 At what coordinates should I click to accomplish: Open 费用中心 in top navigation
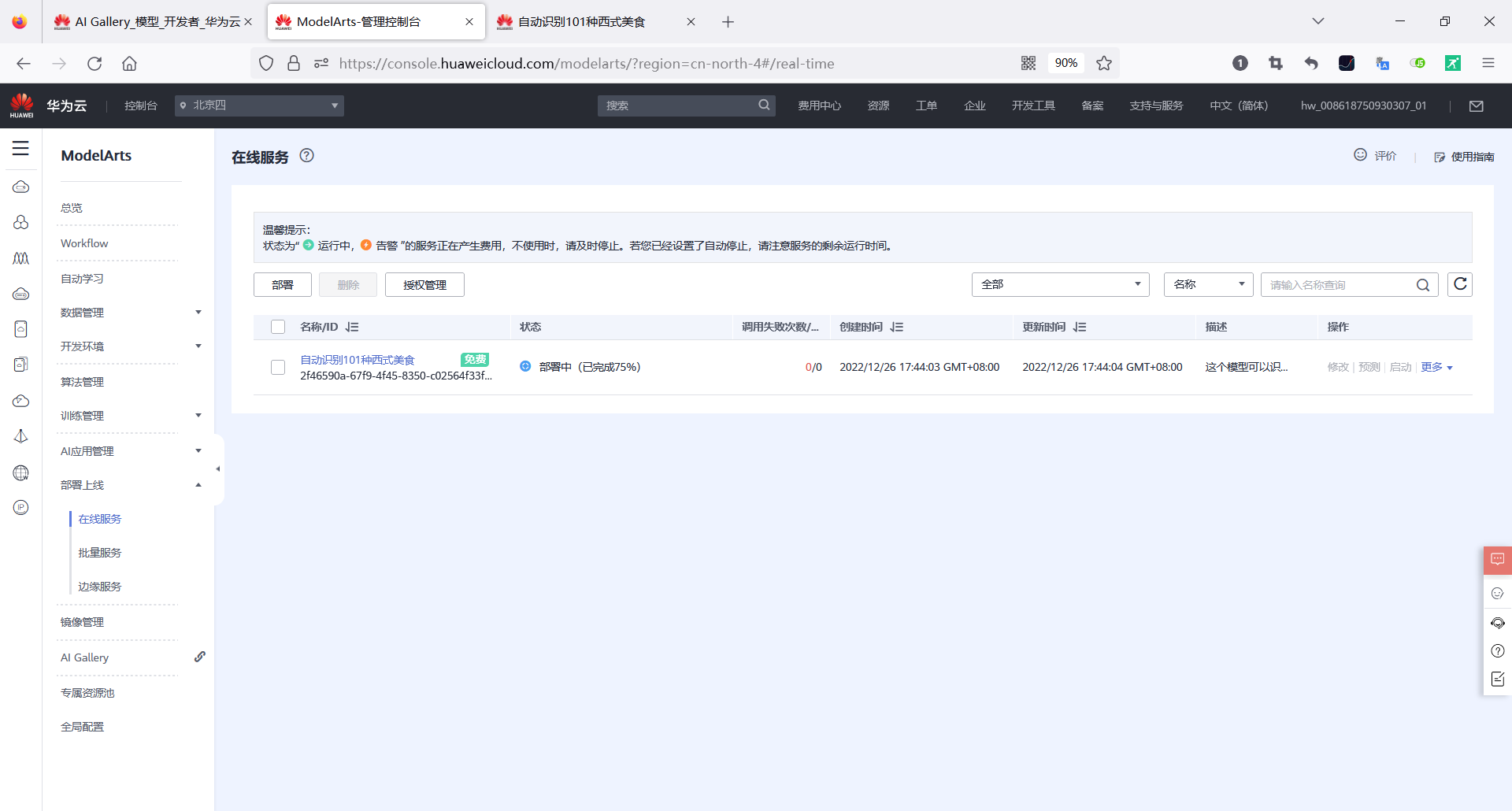click(x=819, y=106)
